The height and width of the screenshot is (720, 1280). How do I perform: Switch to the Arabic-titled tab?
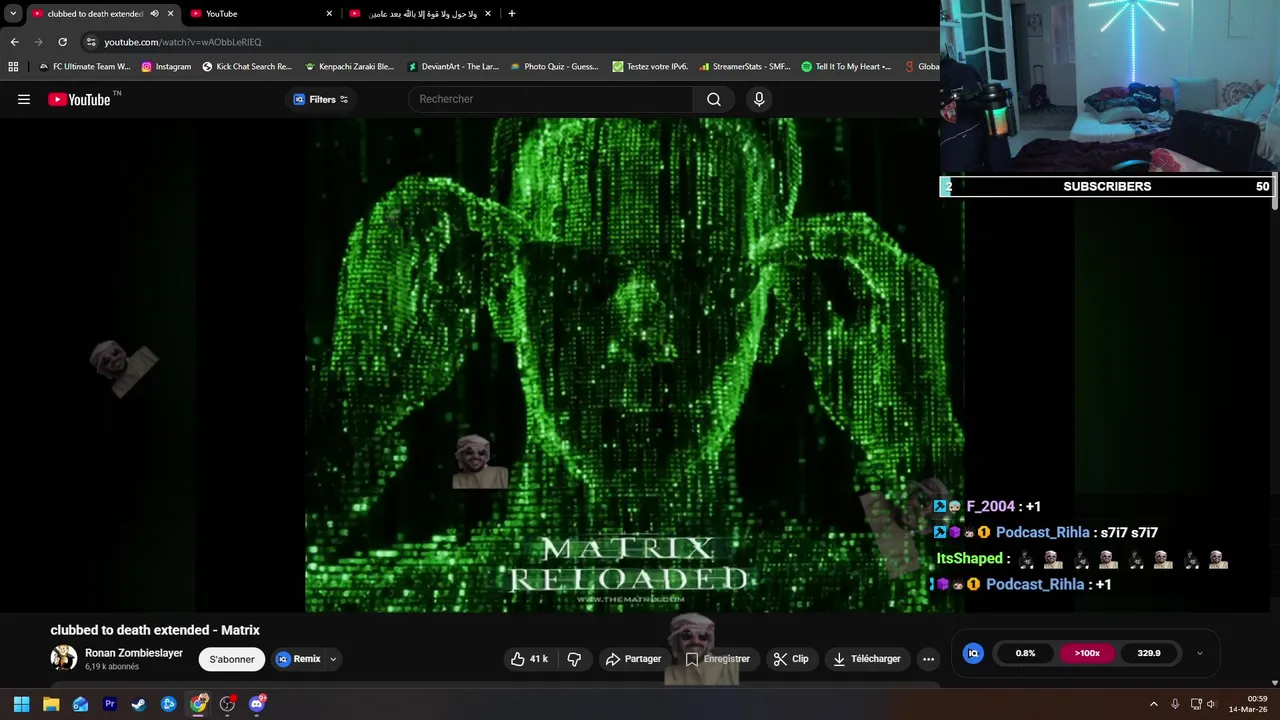pyautogui.click(x=420, y=14)
